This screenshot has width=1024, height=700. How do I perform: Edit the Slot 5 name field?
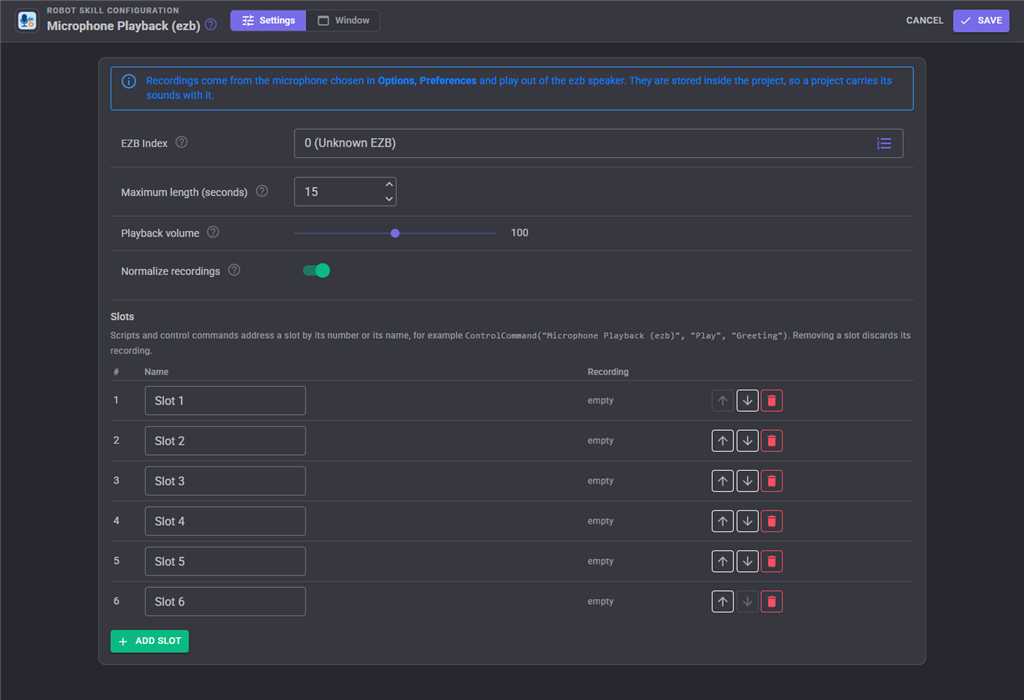pos(225,562)
